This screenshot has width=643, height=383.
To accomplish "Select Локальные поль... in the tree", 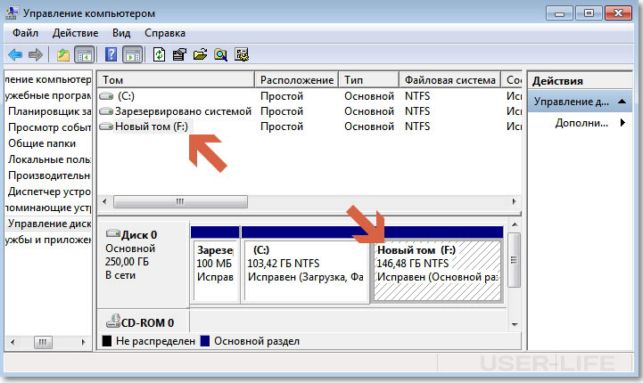I will click(50, 159).
